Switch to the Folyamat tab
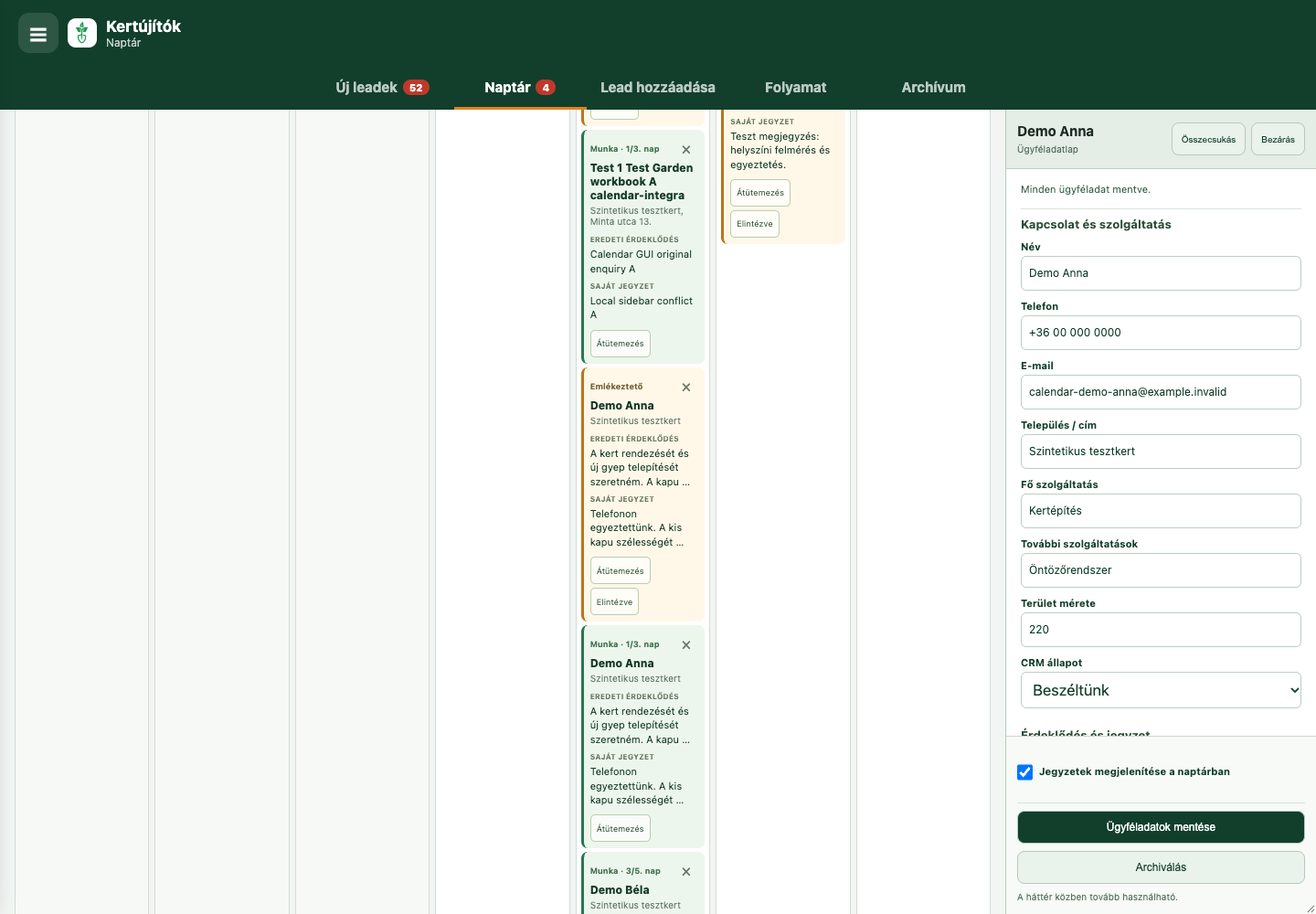1316x914 pixels. [795, 88]
